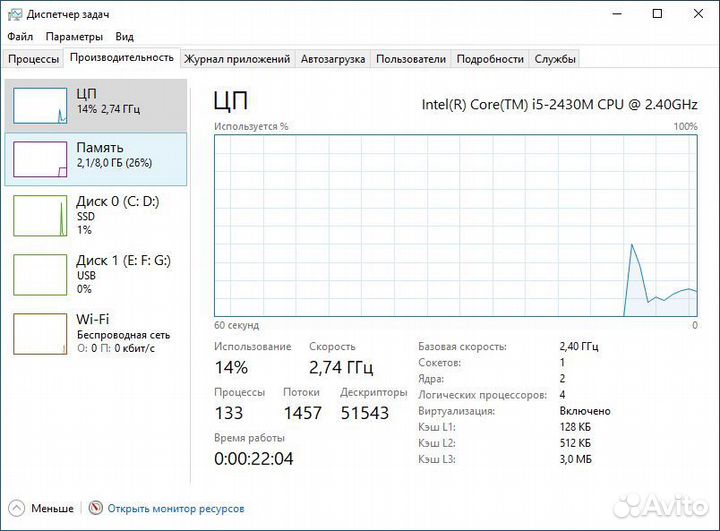This screenshot has height=531, width=720.
Task: Open the Файл menu
Action: point(20,36)
